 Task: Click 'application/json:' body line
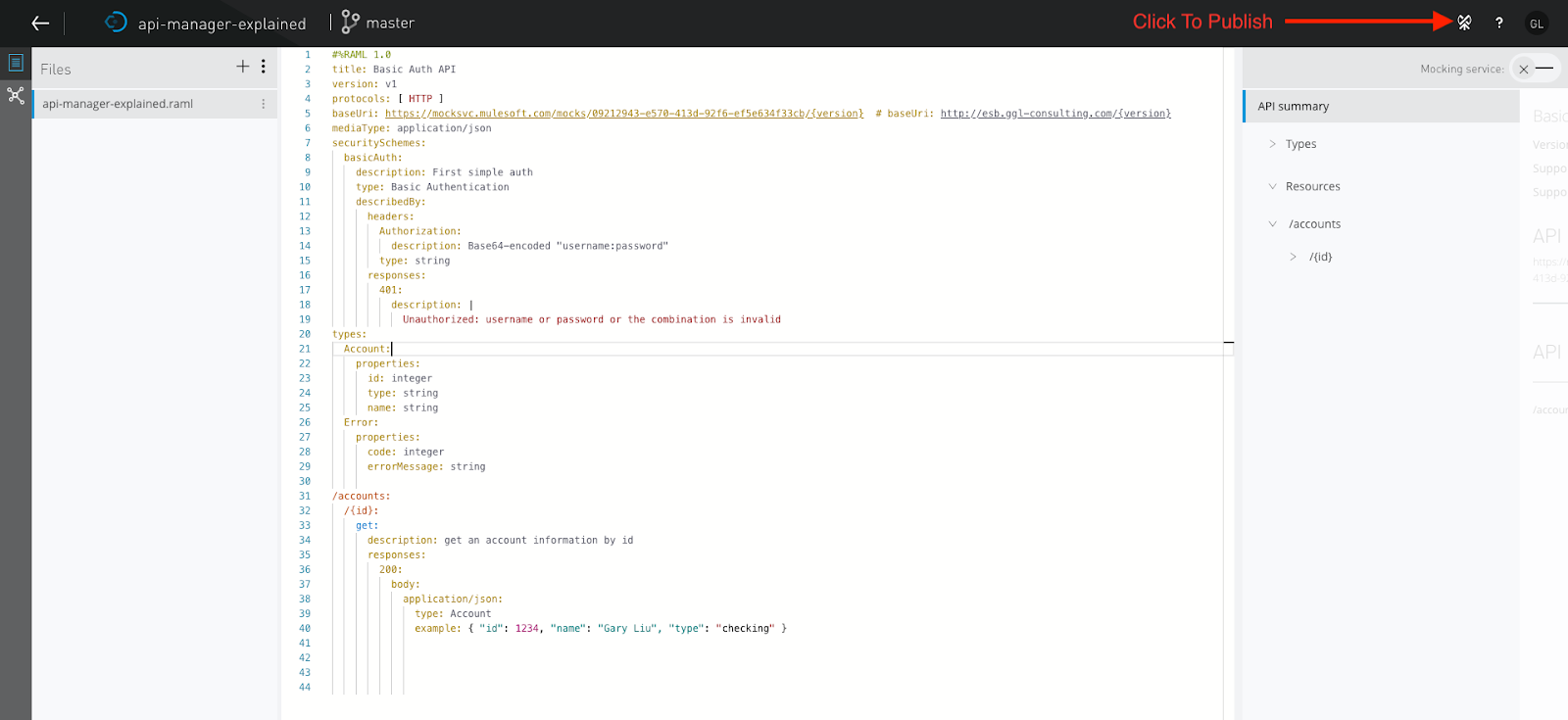click(453, 599)
